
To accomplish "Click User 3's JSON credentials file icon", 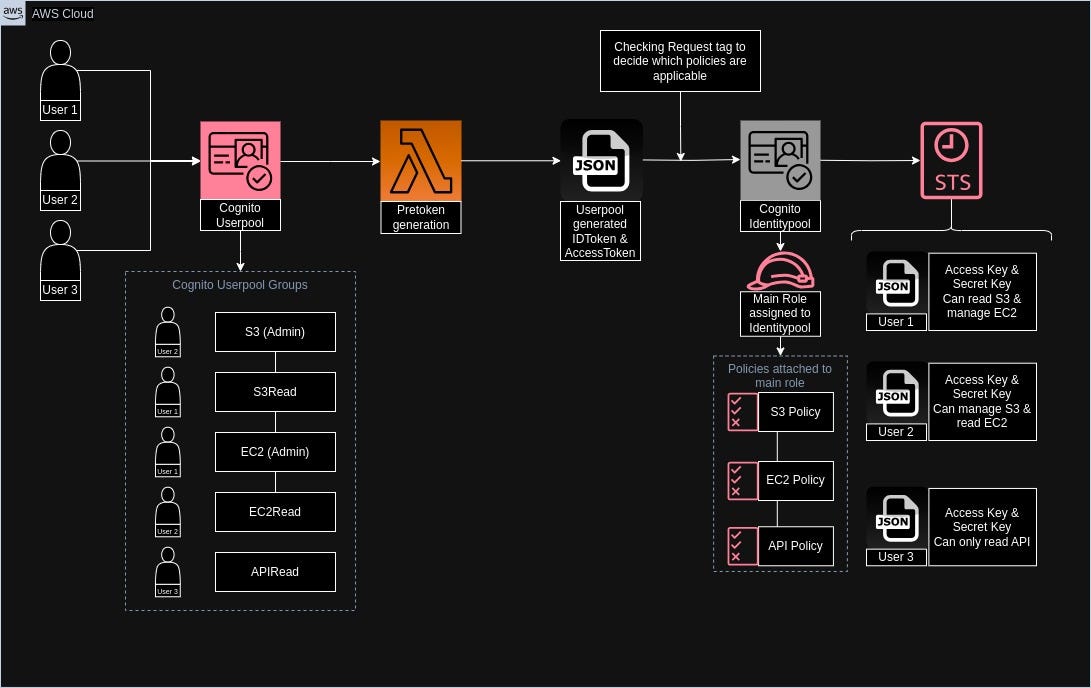I will (896, 520).
